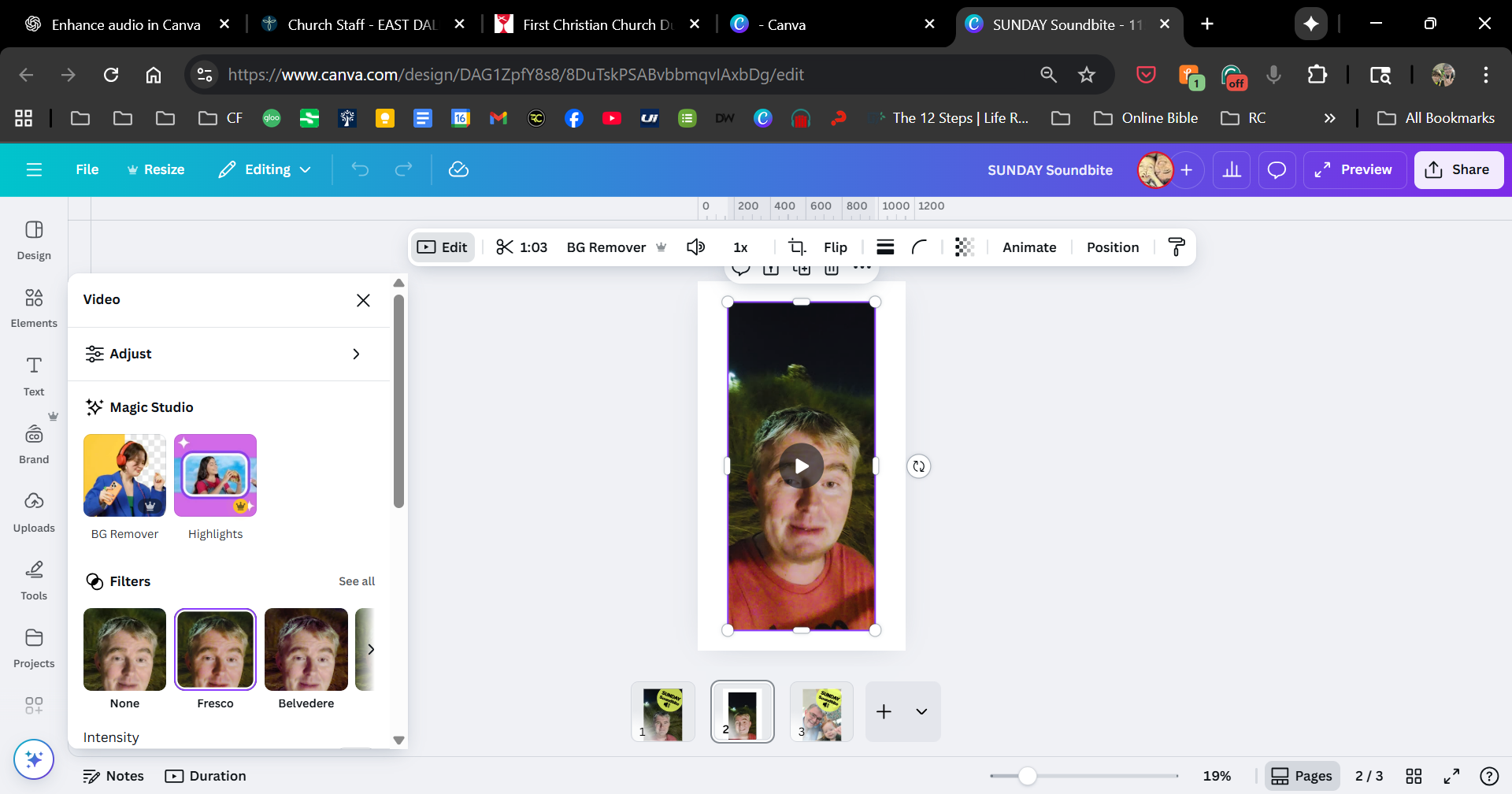Image resolution: width=1512 pixels, height=794 pixels.
Task: Click the Copy style paint roller icon
Action: click(1176, 247)
